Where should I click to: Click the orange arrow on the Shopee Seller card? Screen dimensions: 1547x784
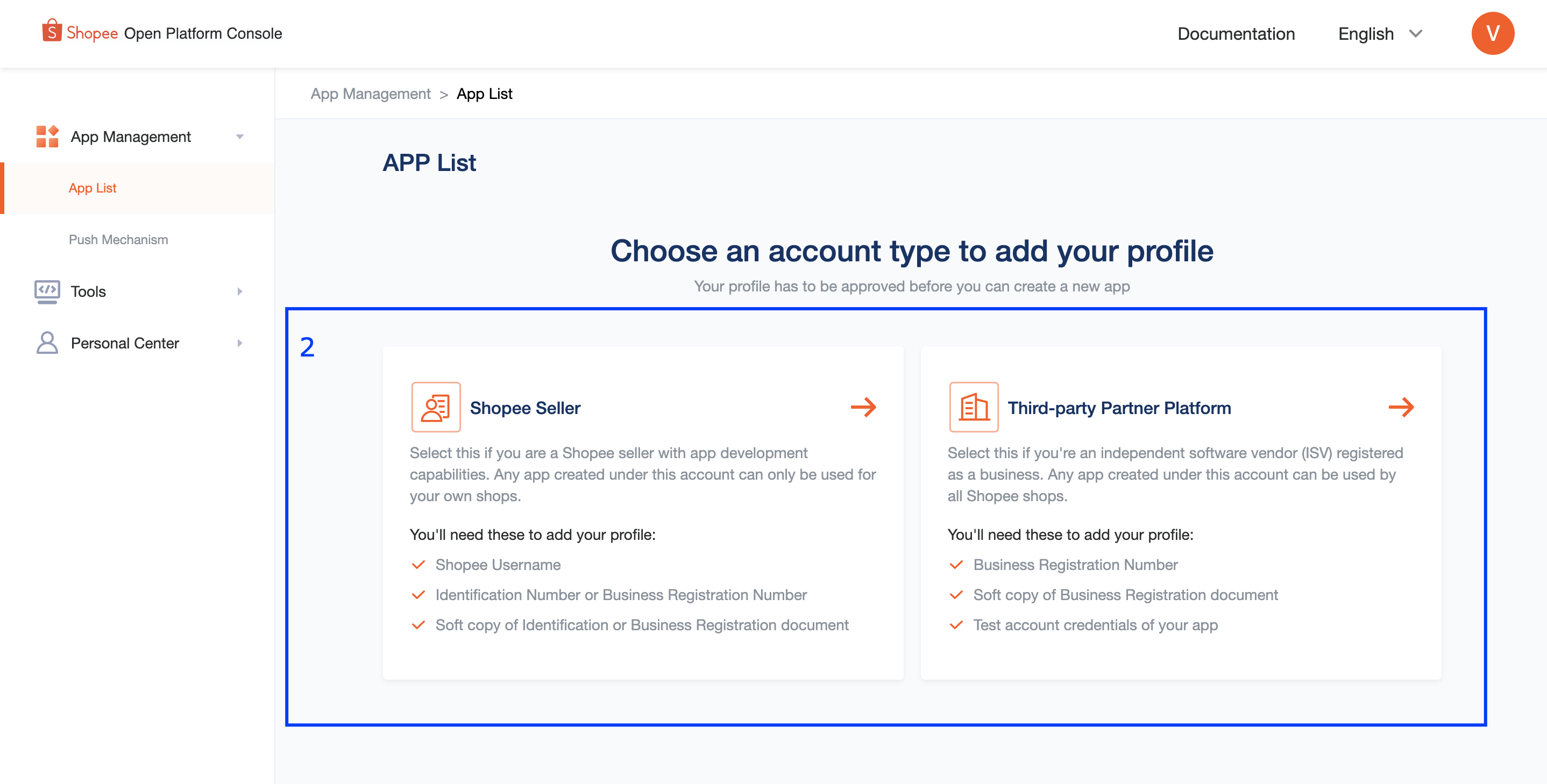pos(863,407)
